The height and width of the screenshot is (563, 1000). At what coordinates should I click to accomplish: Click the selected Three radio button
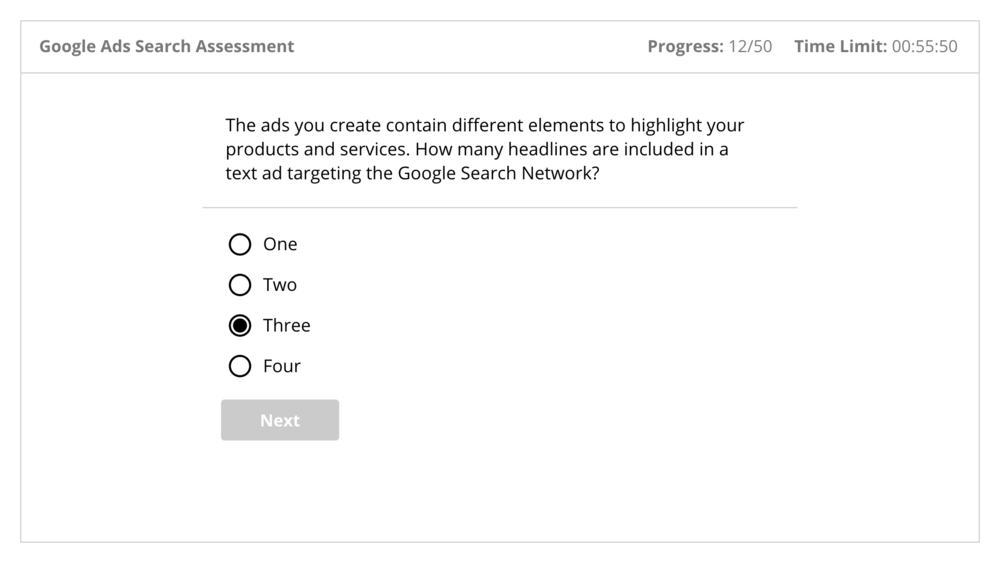click(240, 326)
